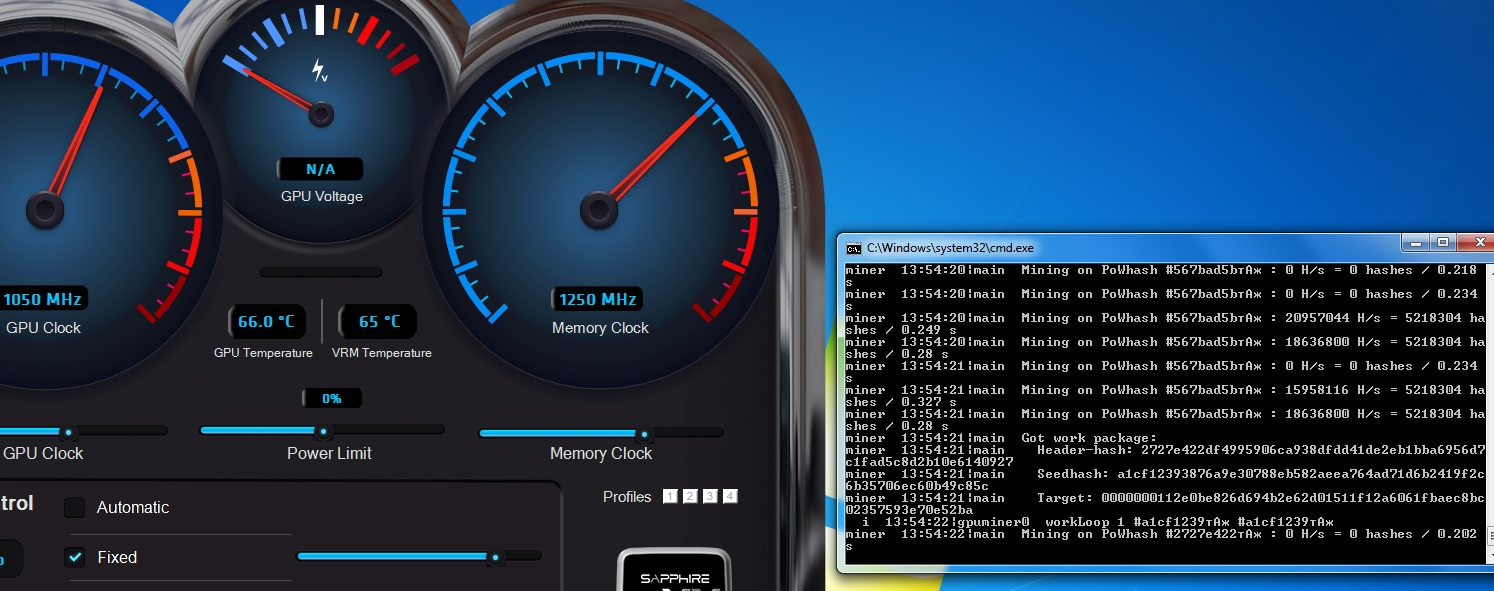Screen dimensions: 1494x591
Task: Click the Power Limit slider handle
Action: [x=323, y=433]
